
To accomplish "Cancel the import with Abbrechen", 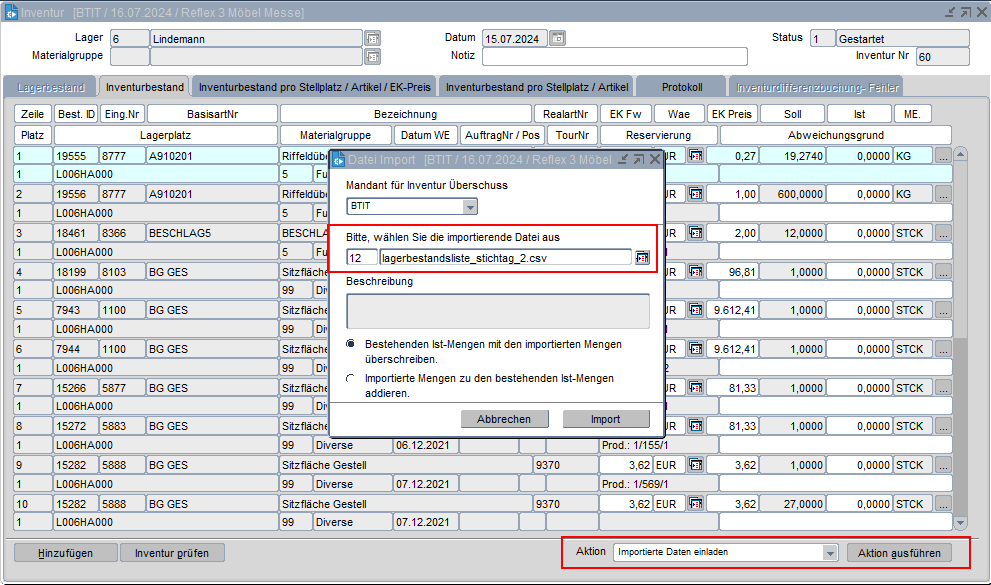I will [x=504, y=419].
